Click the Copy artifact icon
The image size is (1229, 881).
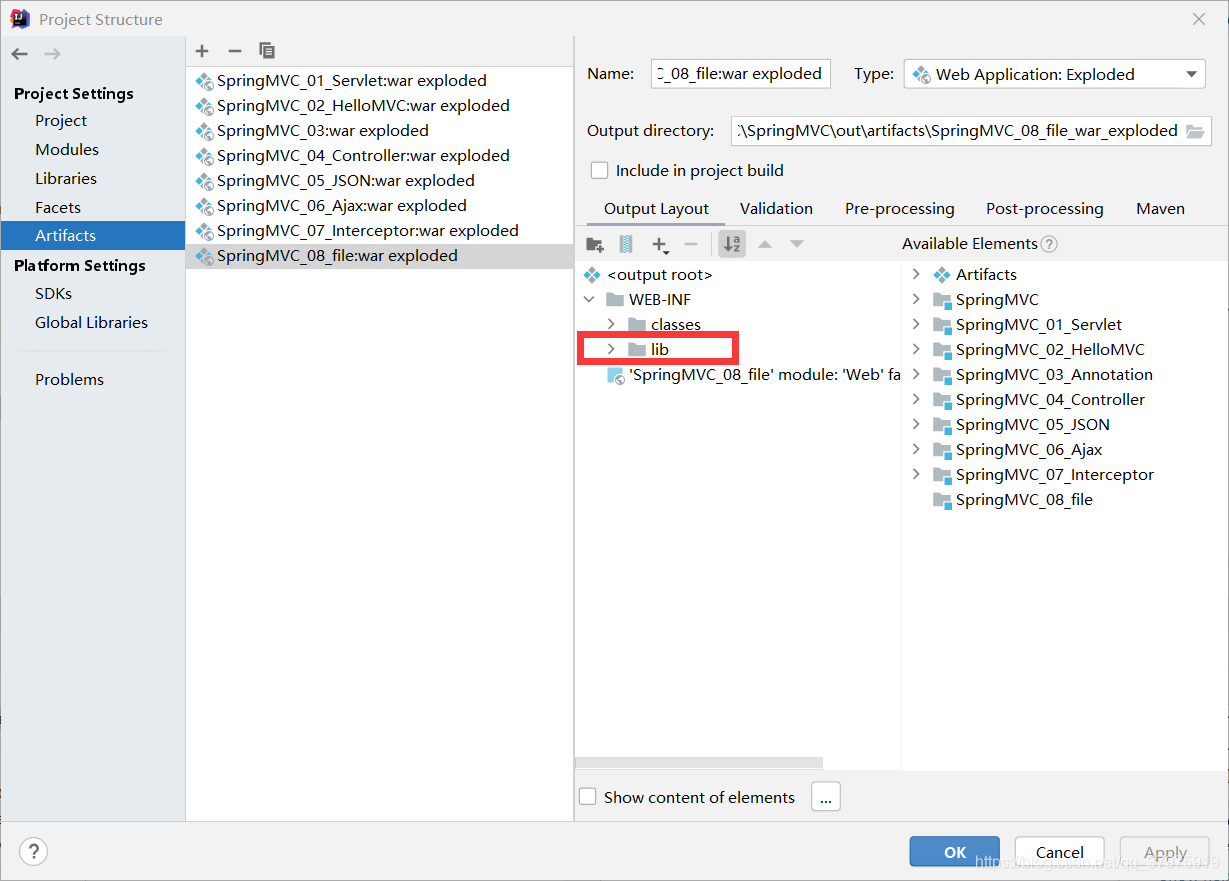pos(267,50)
